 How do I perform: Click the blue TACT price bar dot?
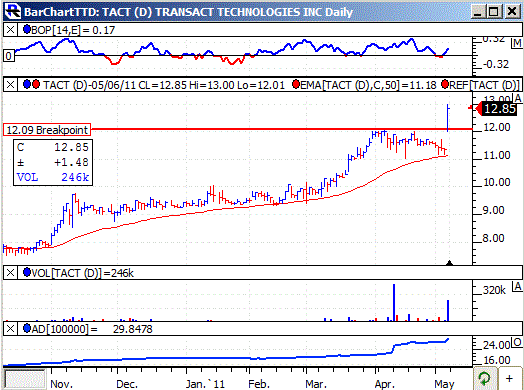27,85
